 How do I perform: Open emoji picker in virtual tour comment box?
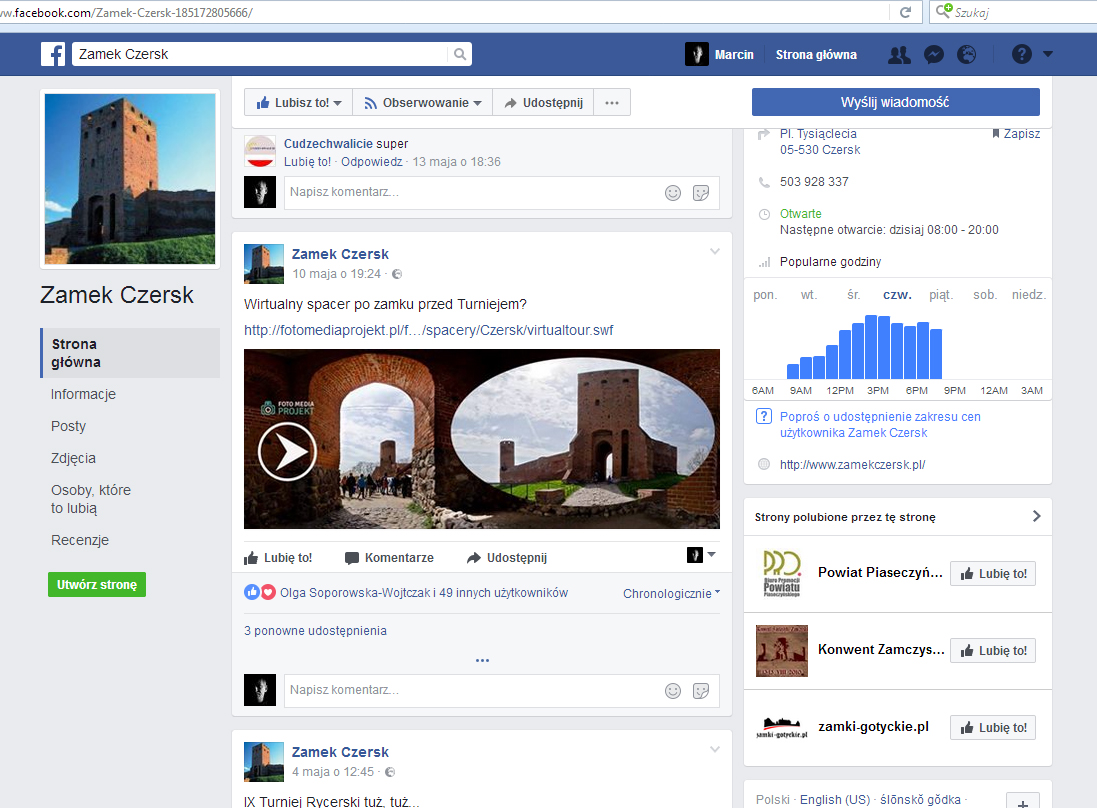tap(673, 690)
